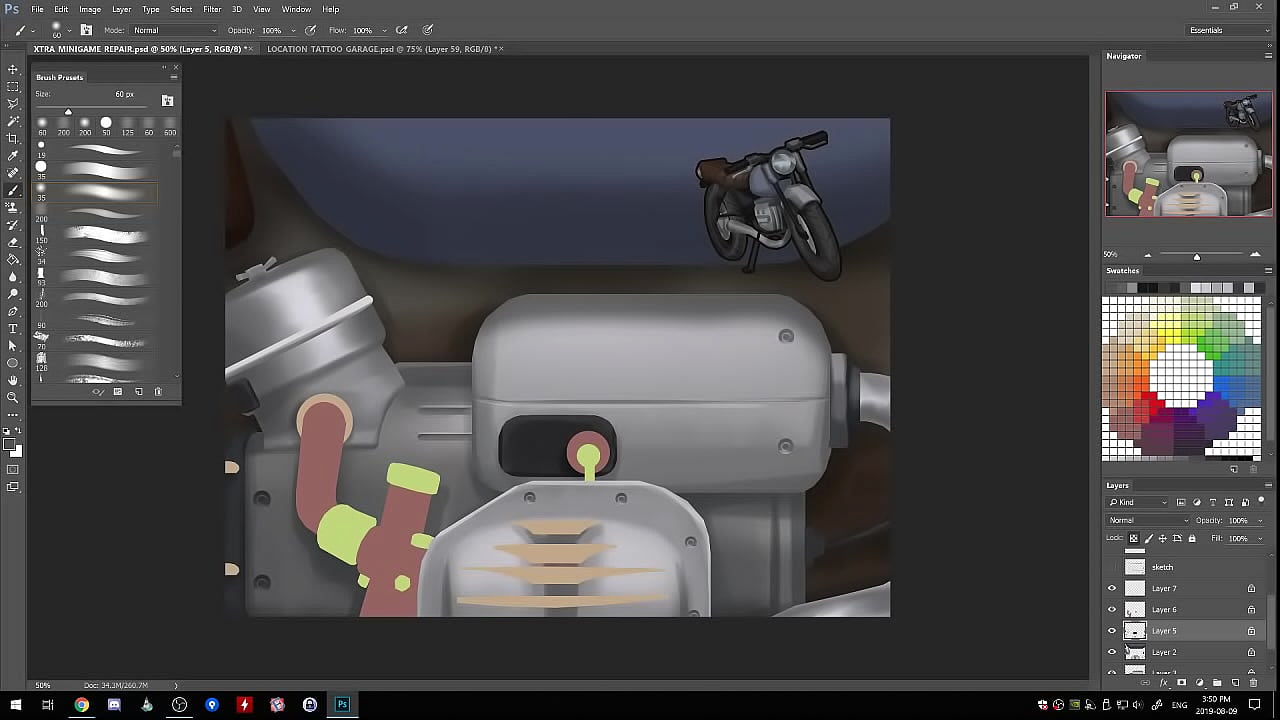The height and width of the screenshot is (720, 1280).
Task: Open the Filter menu
Action: coord(212,9)
